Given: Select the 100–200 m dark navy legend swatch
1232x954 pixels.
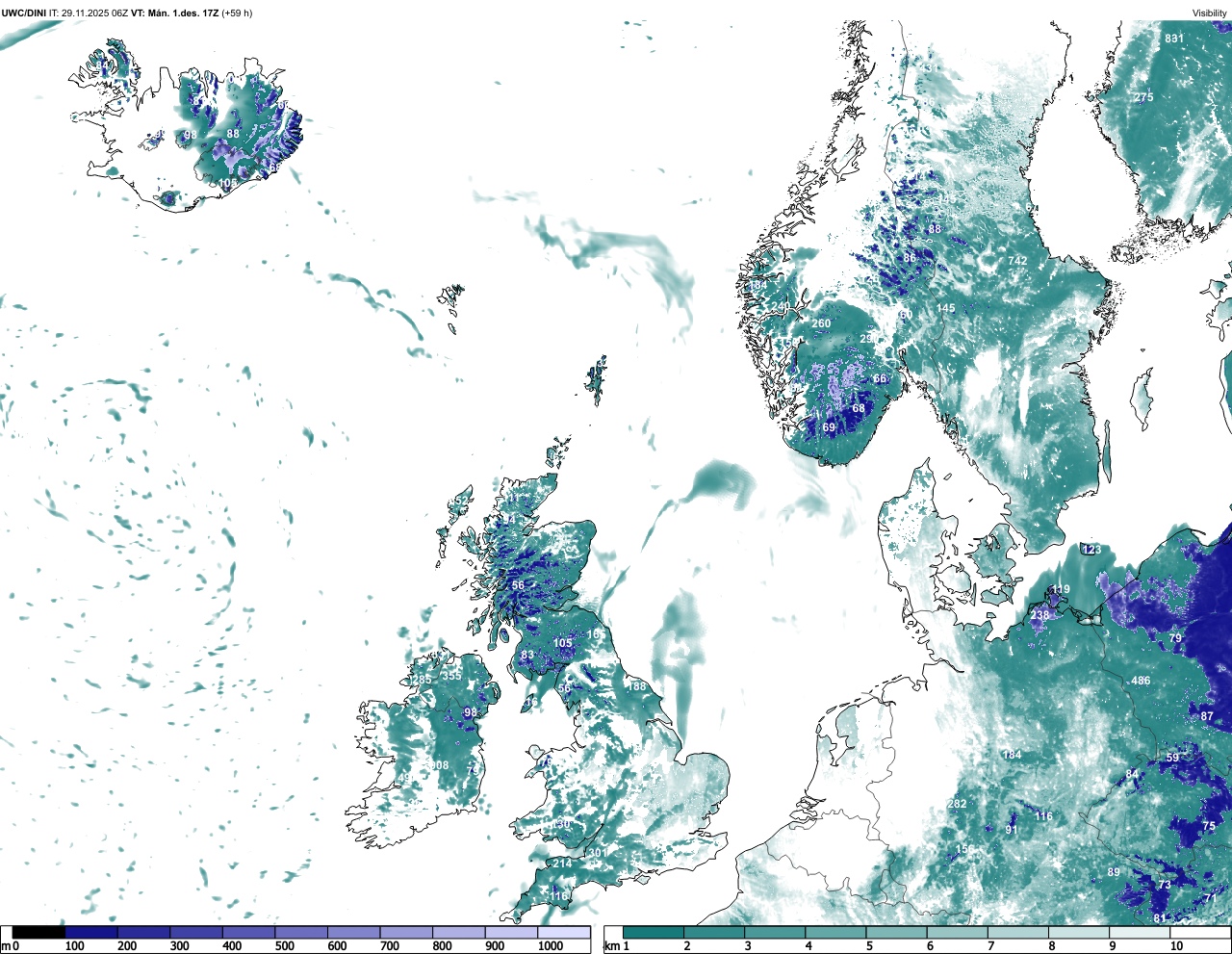Looking at the screenshot, I should 91,932.
